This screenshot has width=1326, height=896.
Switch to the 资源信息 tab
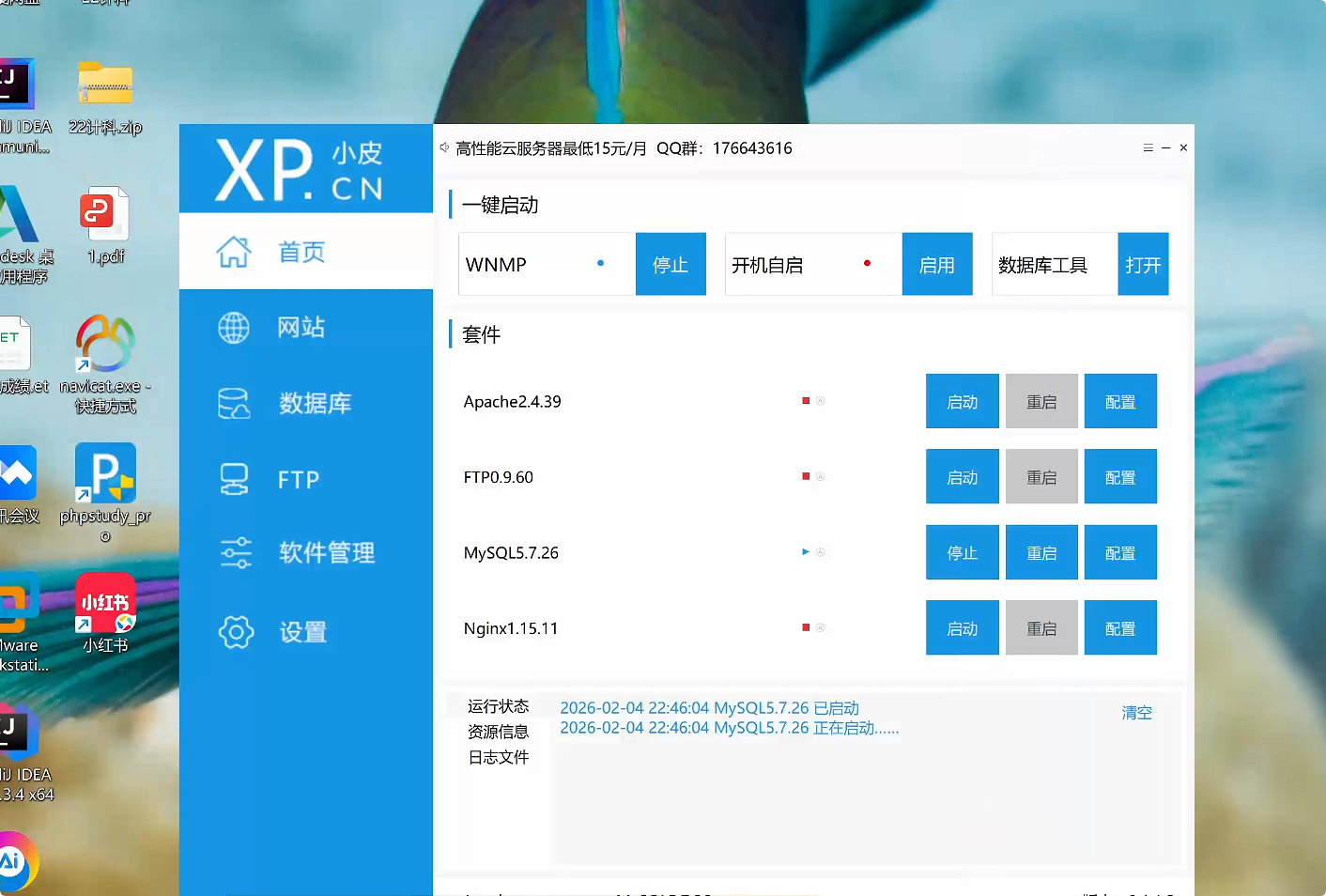click(498, 732)
